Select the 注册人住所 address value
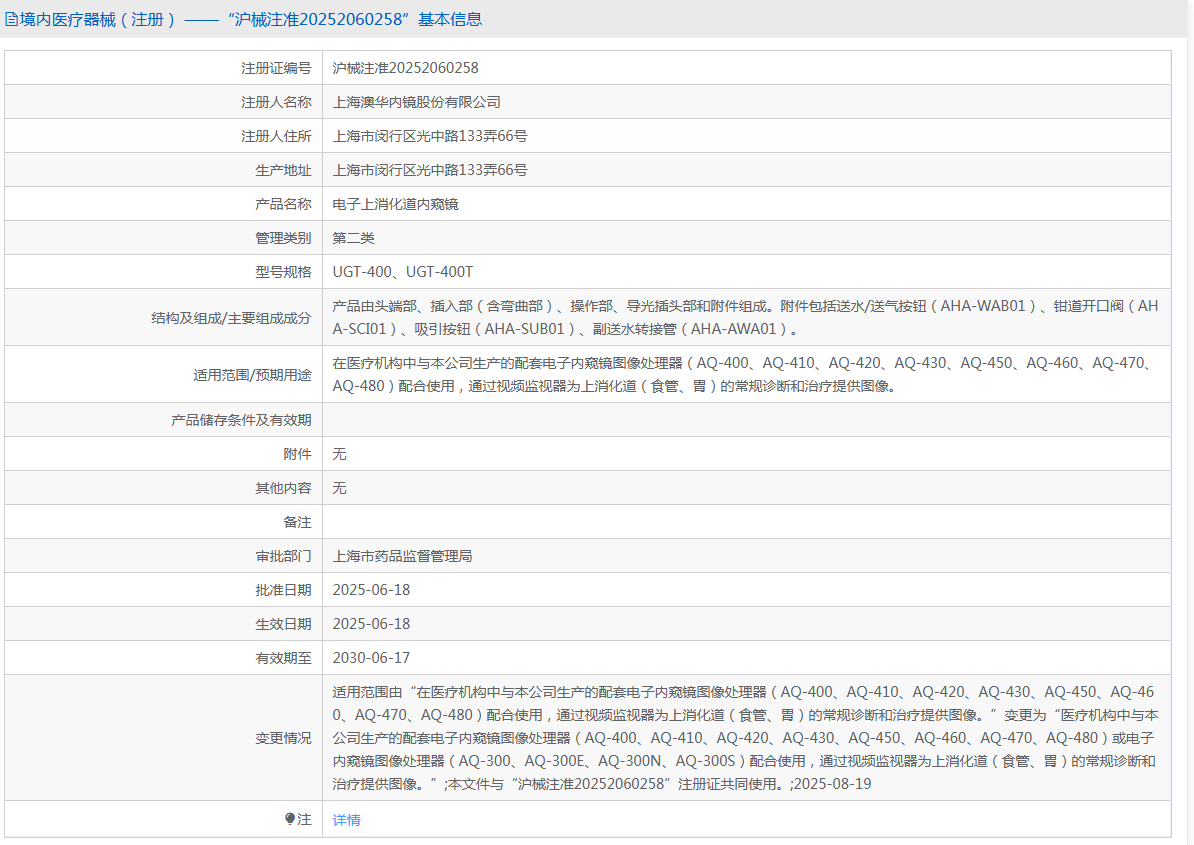Screen dimensions: 1194x845 [429, 136]
